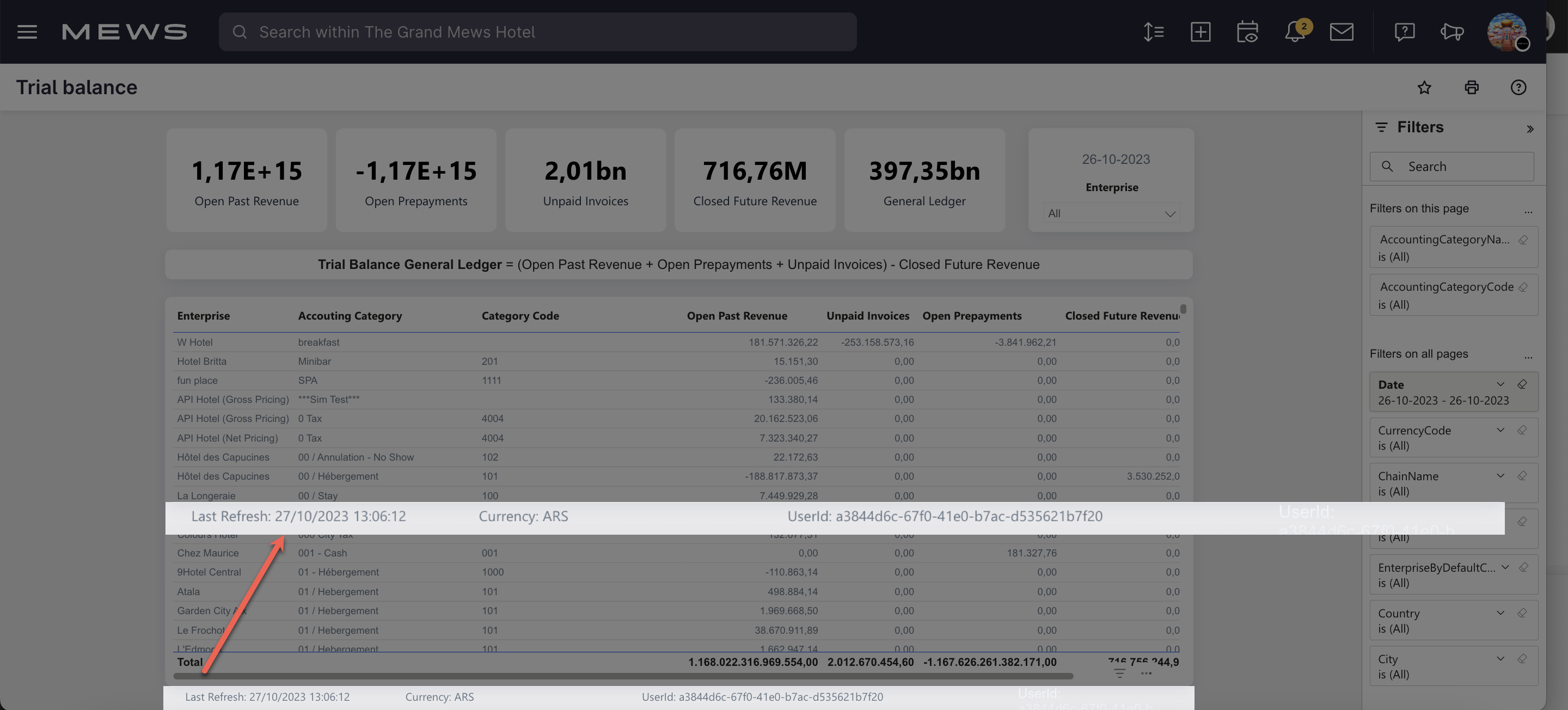Click the Closed Future Revenue card
Image resolution: width=1568 pixels, height=710 pixels.
(755, 180)
